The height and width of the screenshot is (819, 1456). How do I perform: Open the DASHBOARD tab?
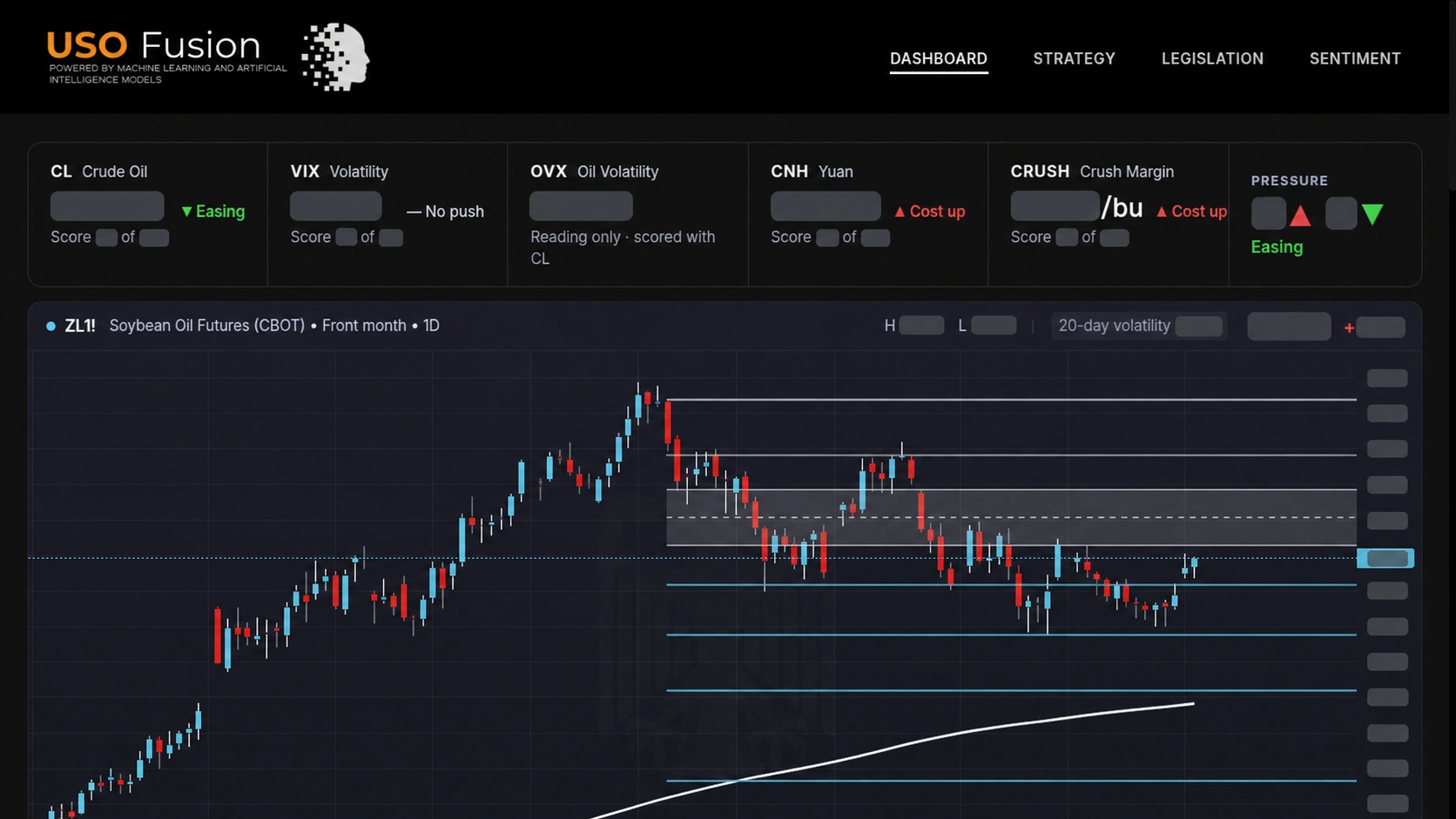pyautogui.click(x=938, y=58)
